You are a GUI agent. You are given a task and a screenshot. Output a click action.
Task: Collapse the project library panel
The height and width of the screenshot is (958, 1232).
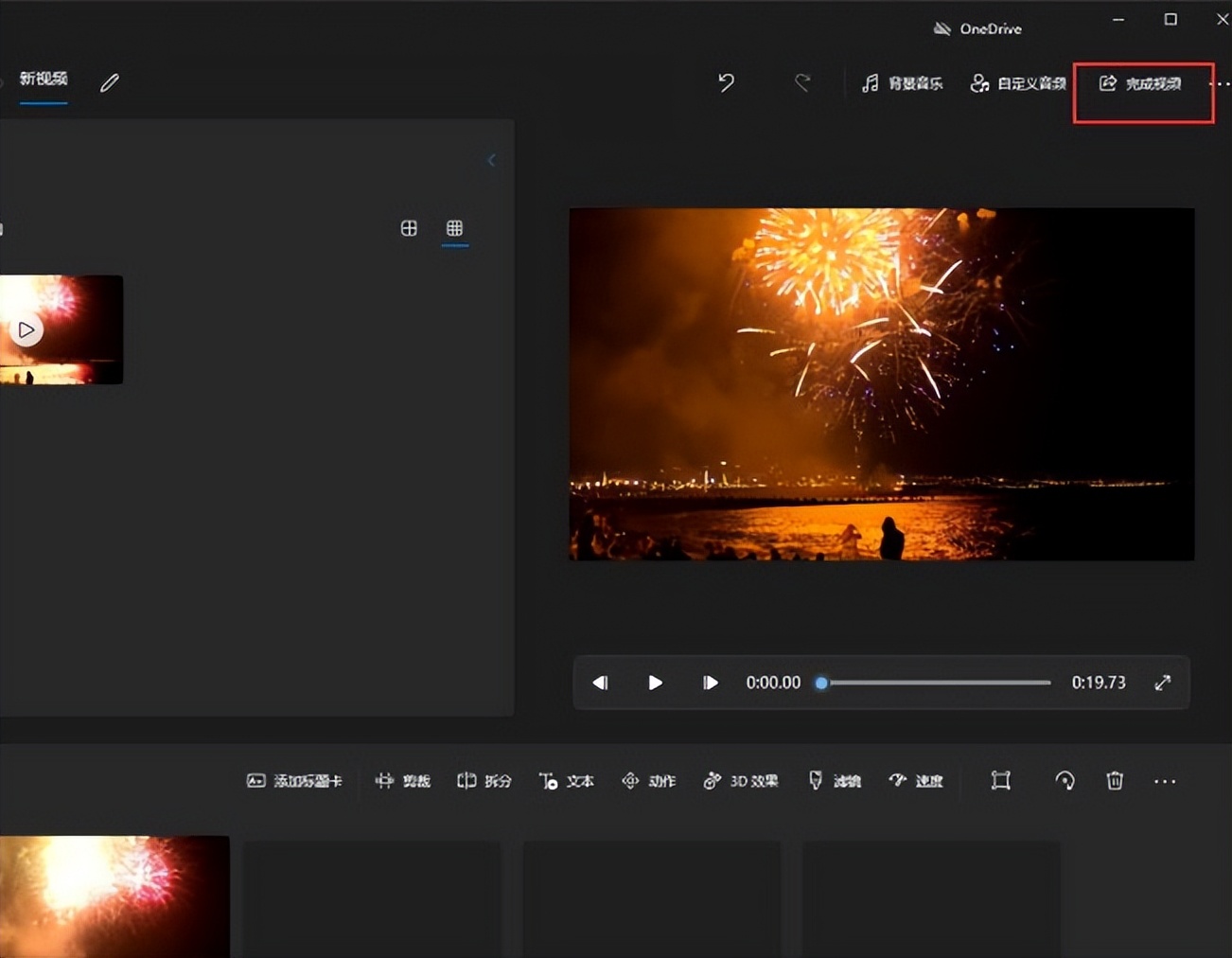pos(491,160)
